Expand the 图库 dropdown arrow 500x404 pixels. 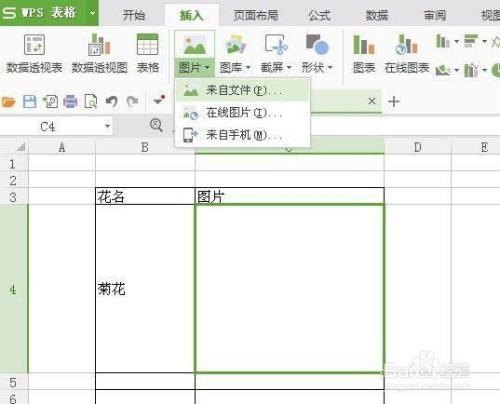(248, 68)
